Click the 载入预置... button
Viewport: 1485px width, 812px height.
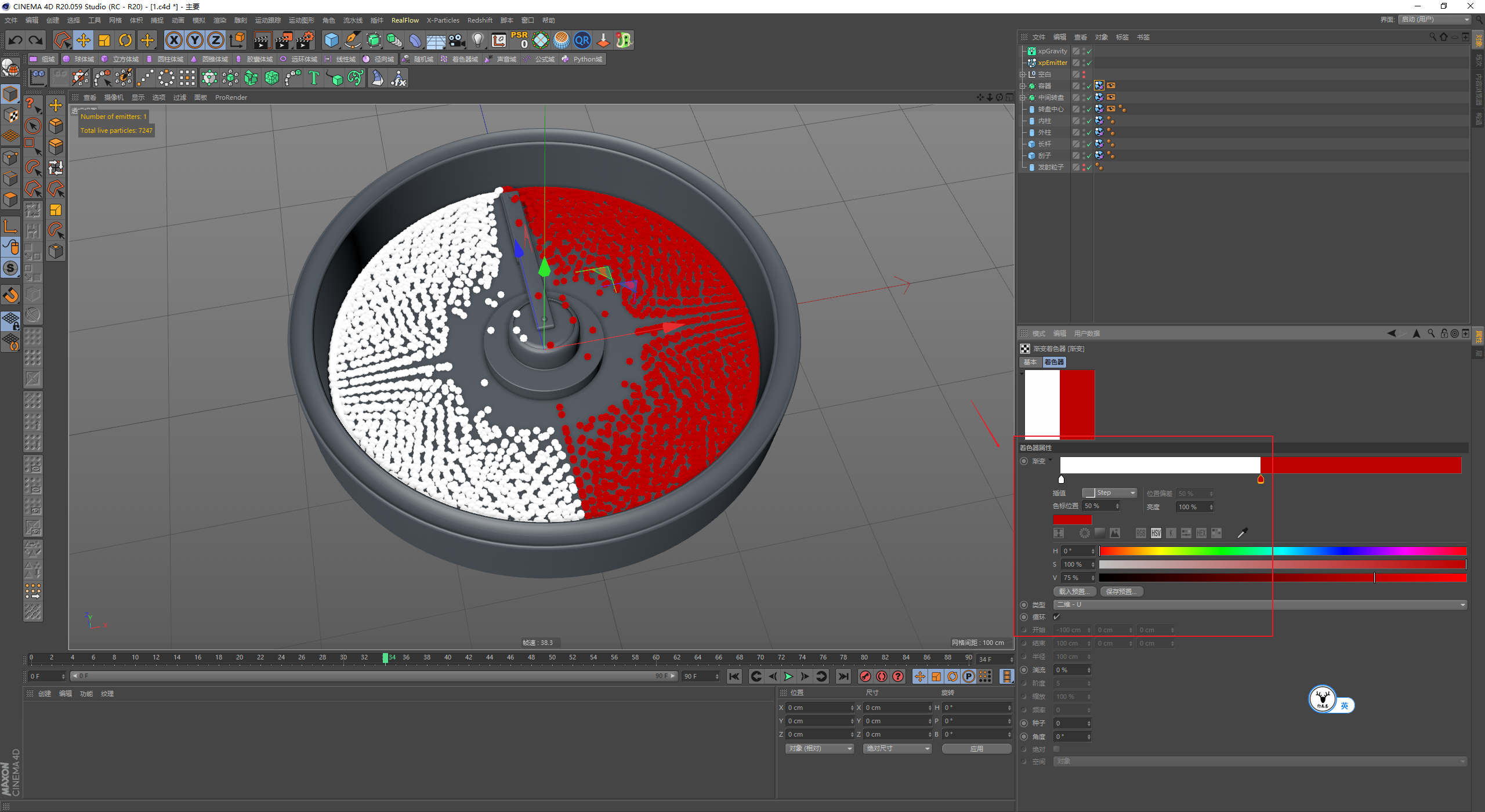coord(1074,592)
